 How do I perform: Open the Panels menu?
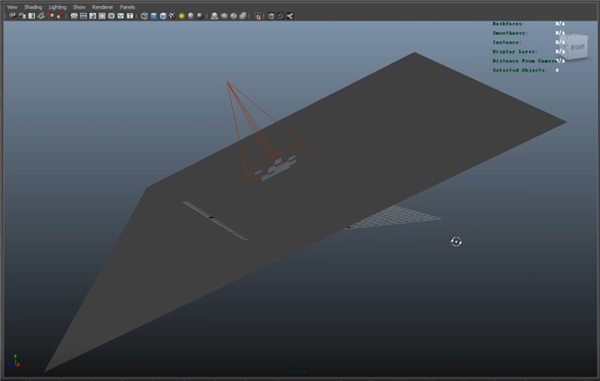click(127, 7)
